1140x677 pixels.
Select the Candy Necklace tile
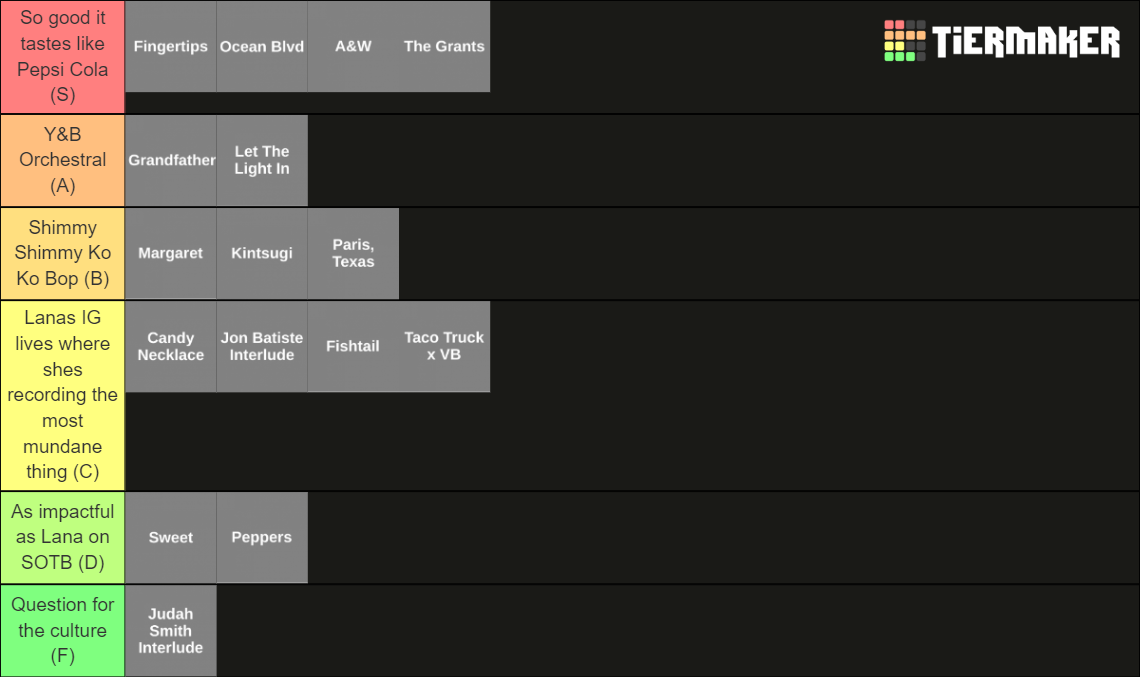click(171, 346)
